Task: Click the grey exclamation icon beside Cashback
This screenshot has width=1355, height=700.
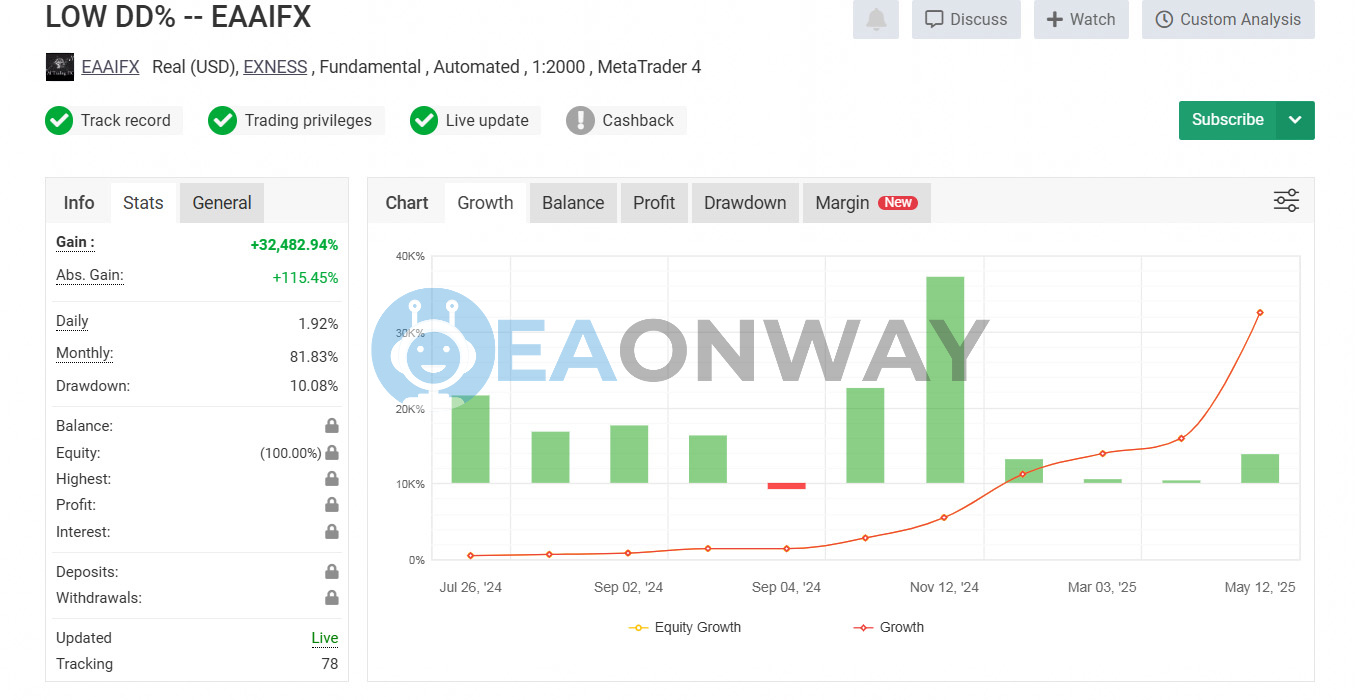Action: (580, 120)
